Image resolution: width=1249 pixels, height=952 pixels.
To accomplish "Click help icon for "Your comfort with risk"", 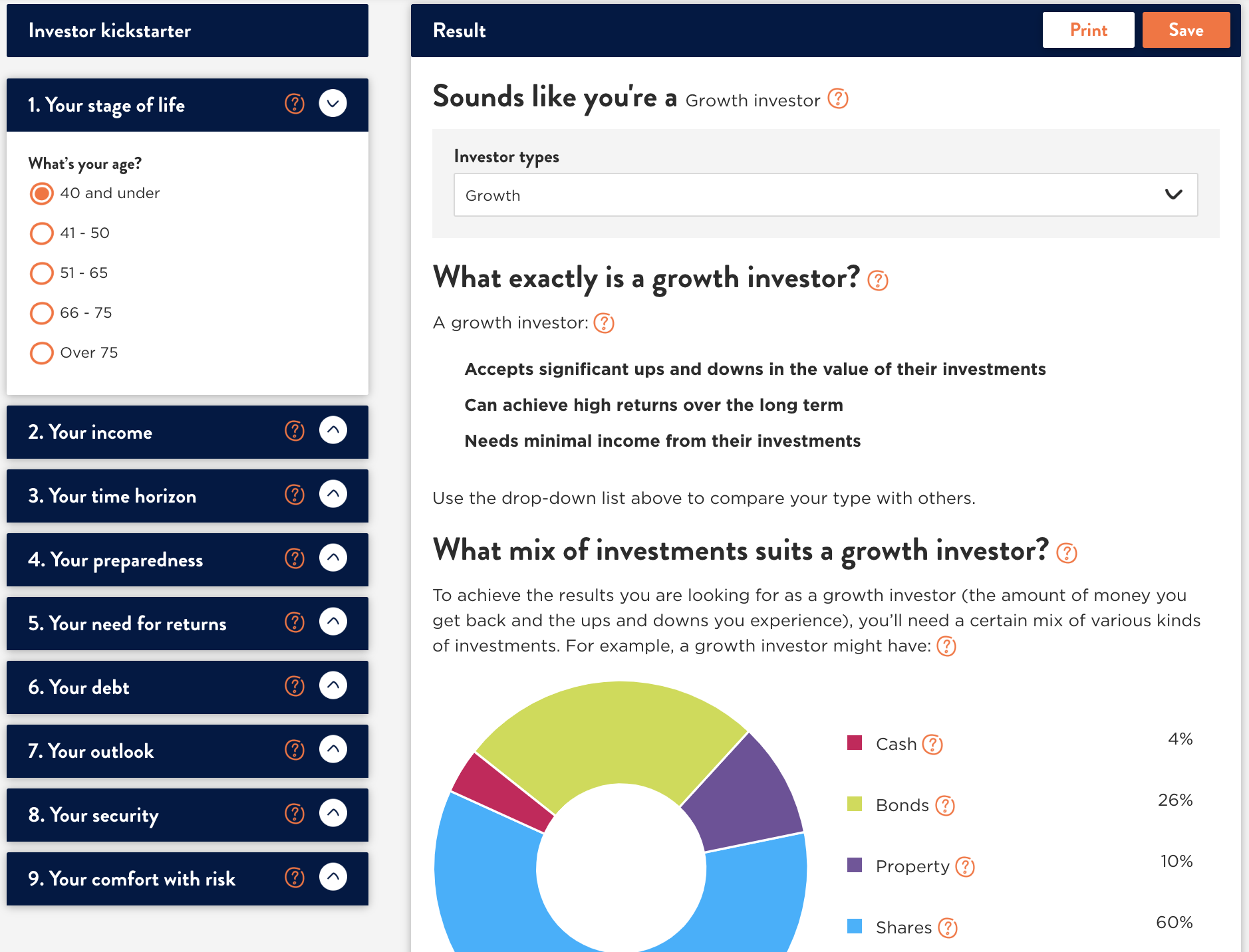I will [295, 878].
